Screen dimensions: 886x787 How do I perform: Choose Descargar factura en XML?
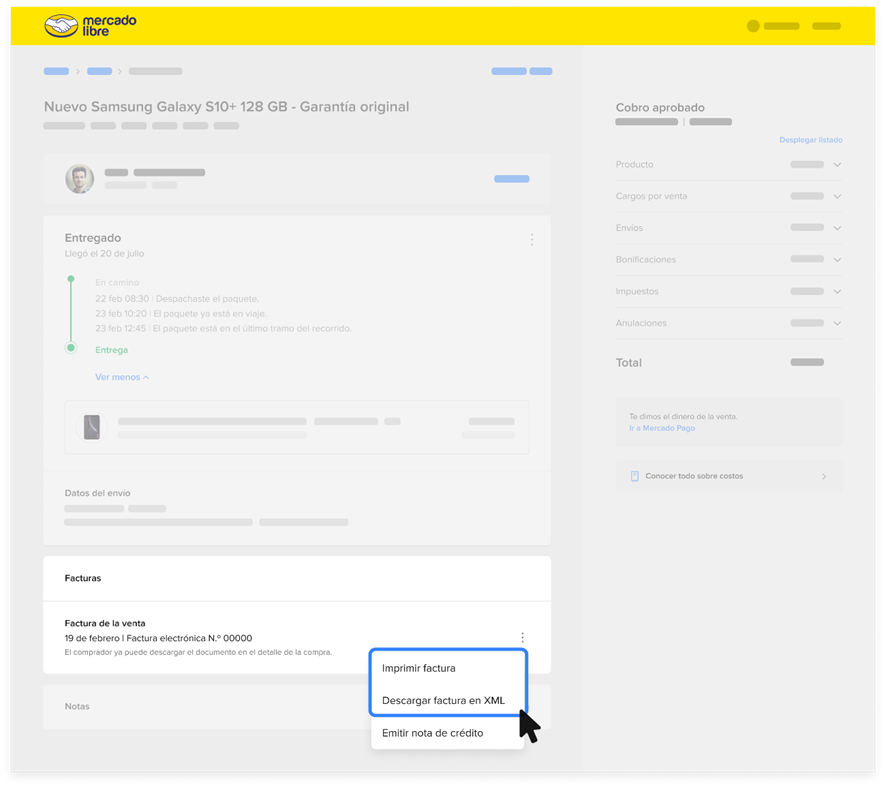tap(443, 700)
